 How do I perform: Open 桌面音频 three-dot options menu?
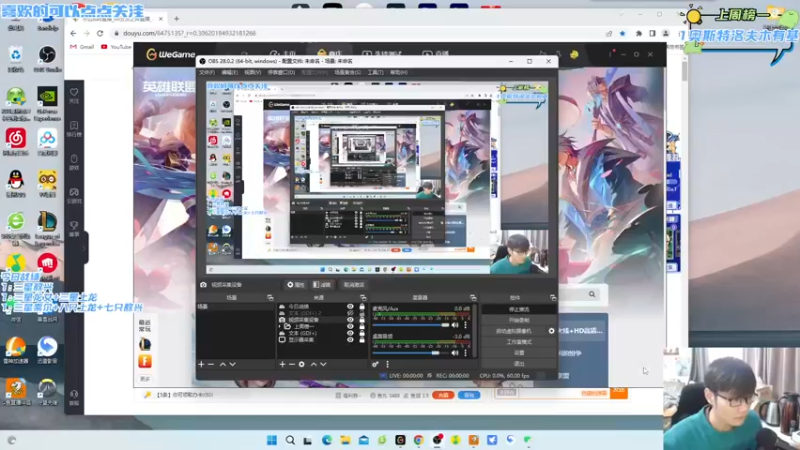click(x=465, y=353)
